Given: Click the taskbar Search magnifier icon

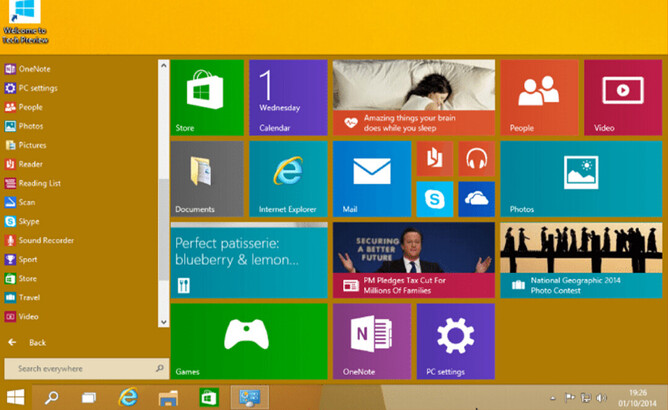Looking at the screenshot, I should pos(52,397).
